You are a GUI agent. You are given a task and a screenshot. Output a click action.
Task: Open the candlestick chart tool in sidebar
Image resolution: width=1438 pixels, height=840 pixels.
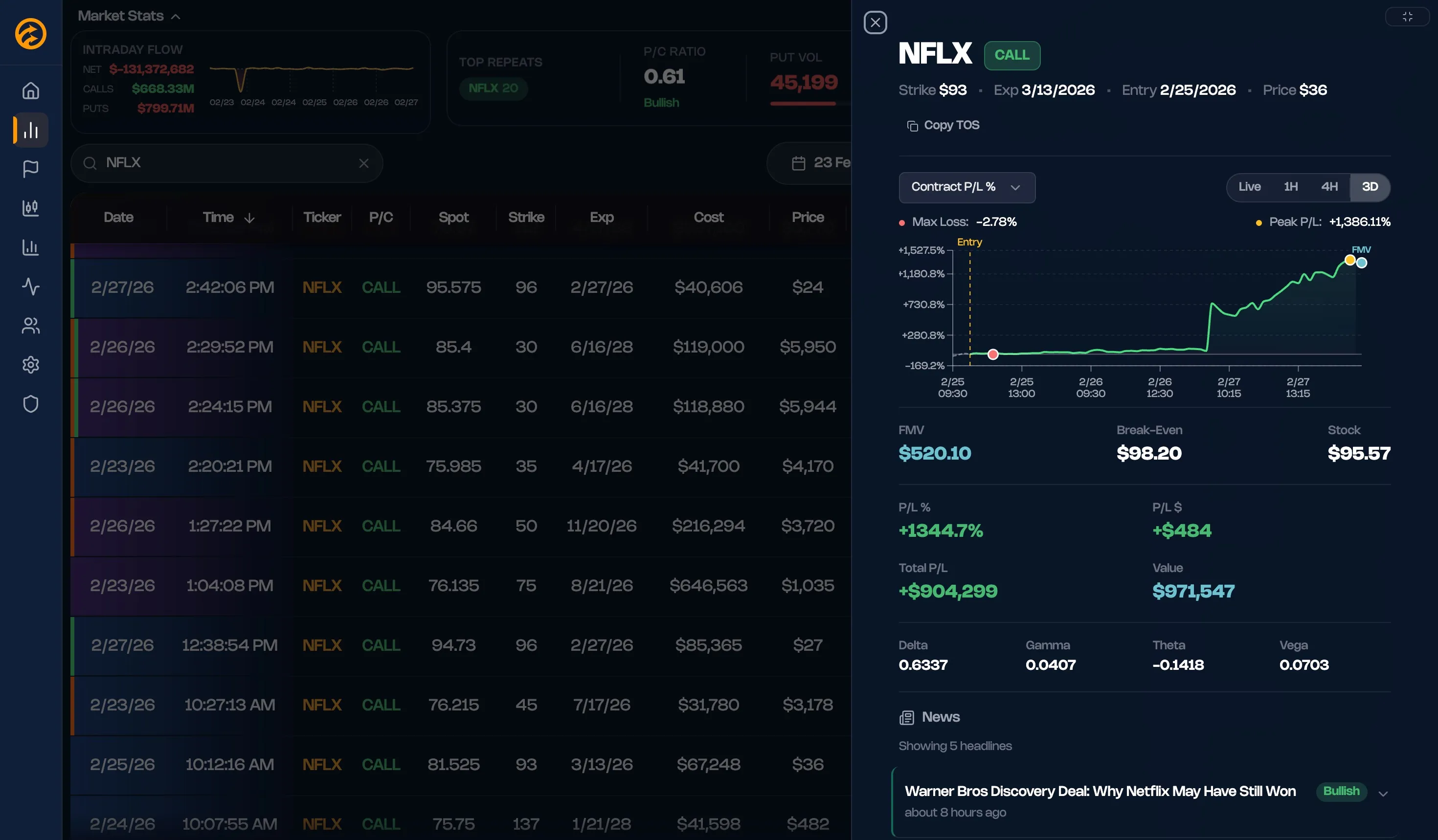[30, 208]
